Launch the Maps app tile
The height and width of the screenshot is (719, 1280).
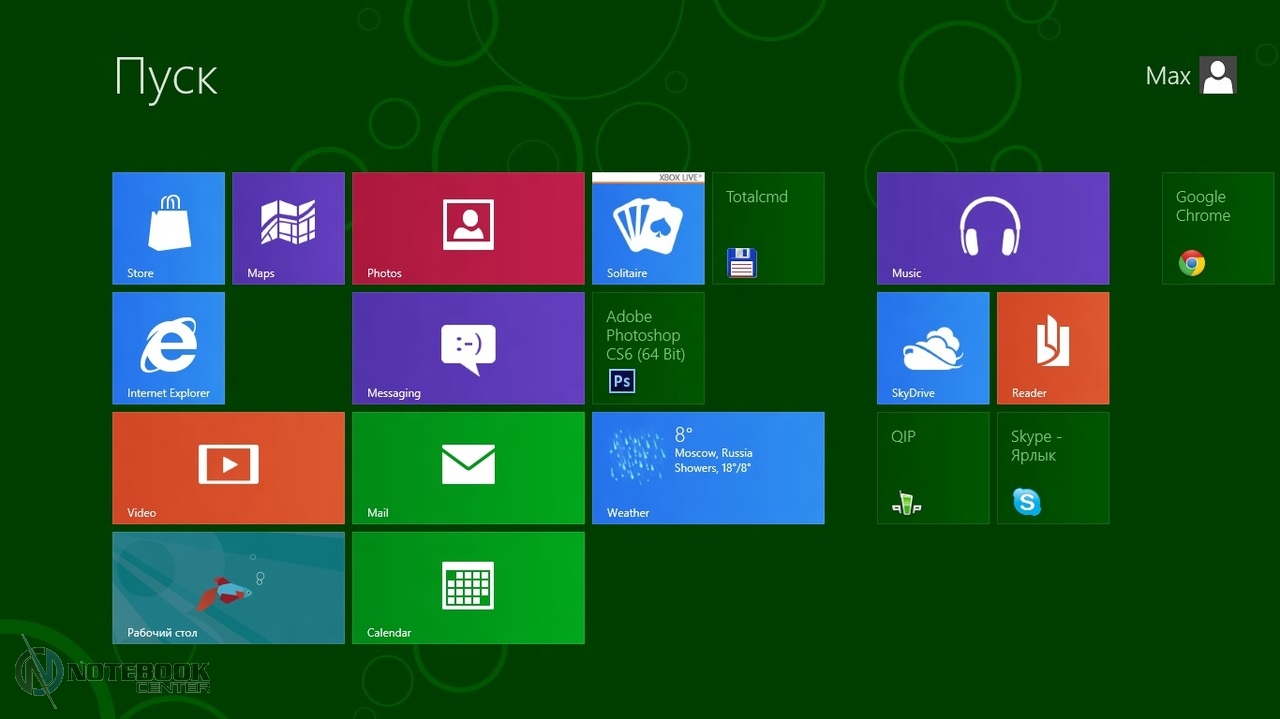click(288, 228)
